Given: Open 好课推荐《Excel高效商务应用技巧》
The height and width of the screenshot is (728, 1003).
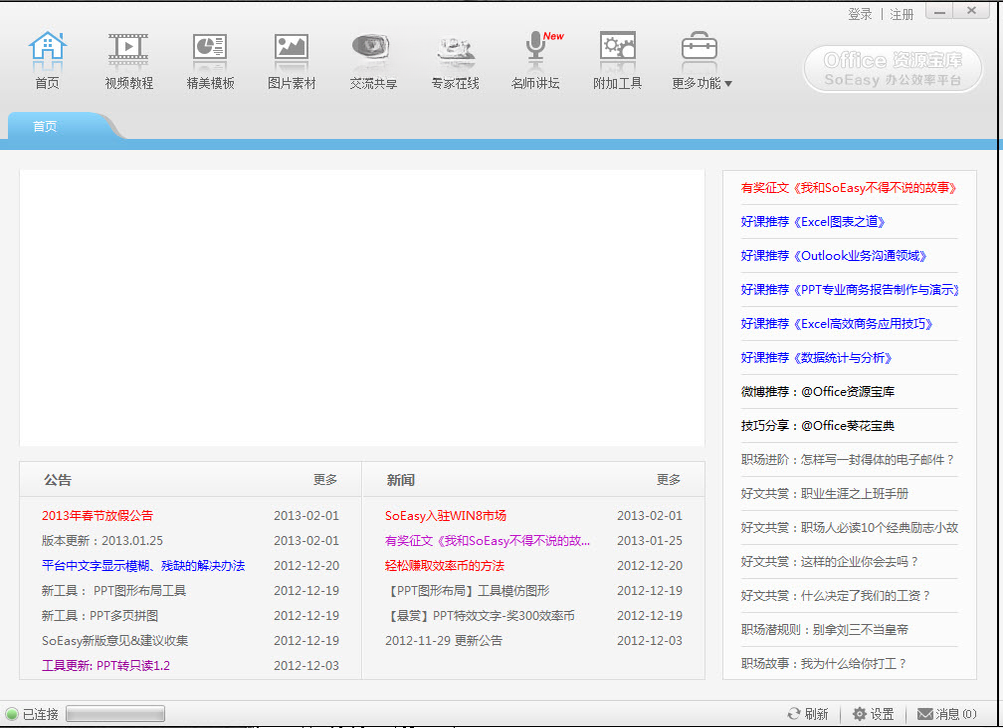Looking at the screenshot, I should [837, 323].
